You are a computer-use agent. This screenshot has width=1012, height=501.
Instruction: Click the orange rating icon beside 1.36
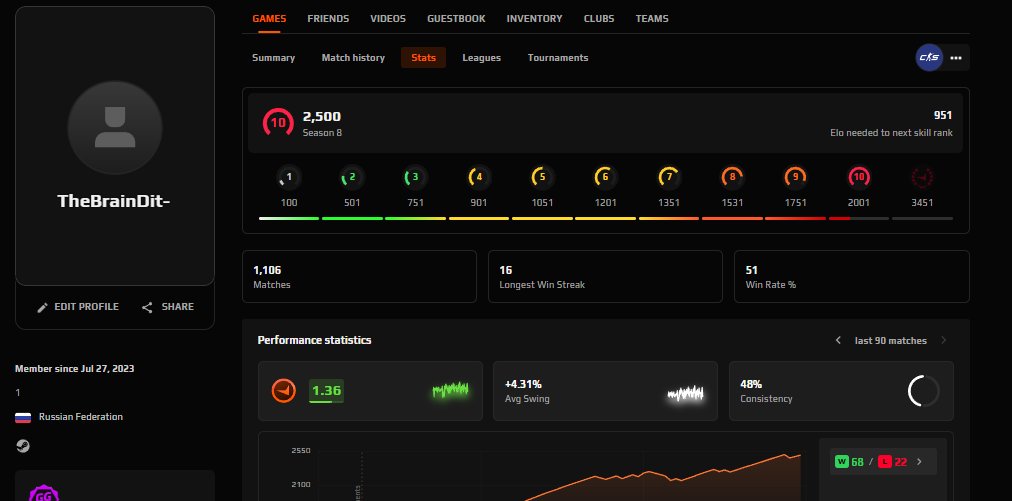point(284,391)
